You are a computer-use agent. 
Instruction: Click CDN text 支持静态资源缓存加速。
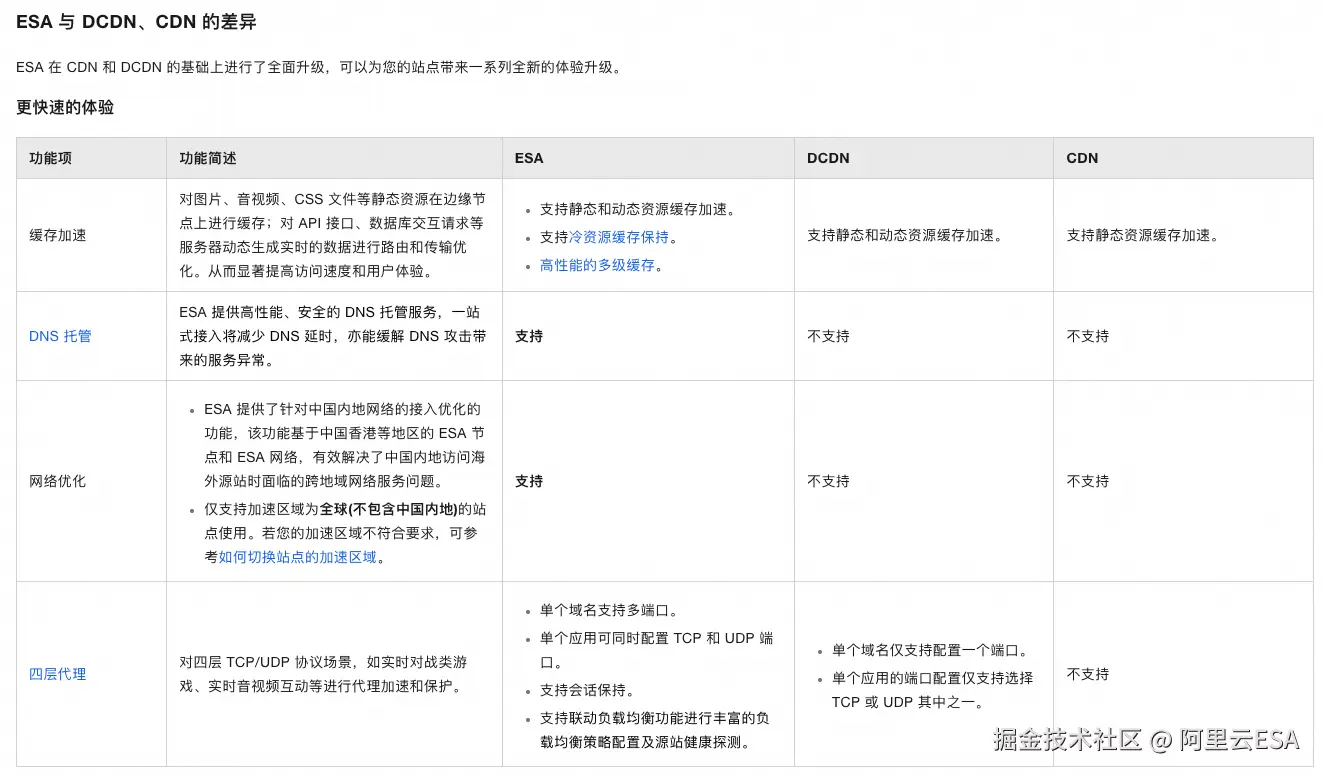click(x=1143, y=235)
